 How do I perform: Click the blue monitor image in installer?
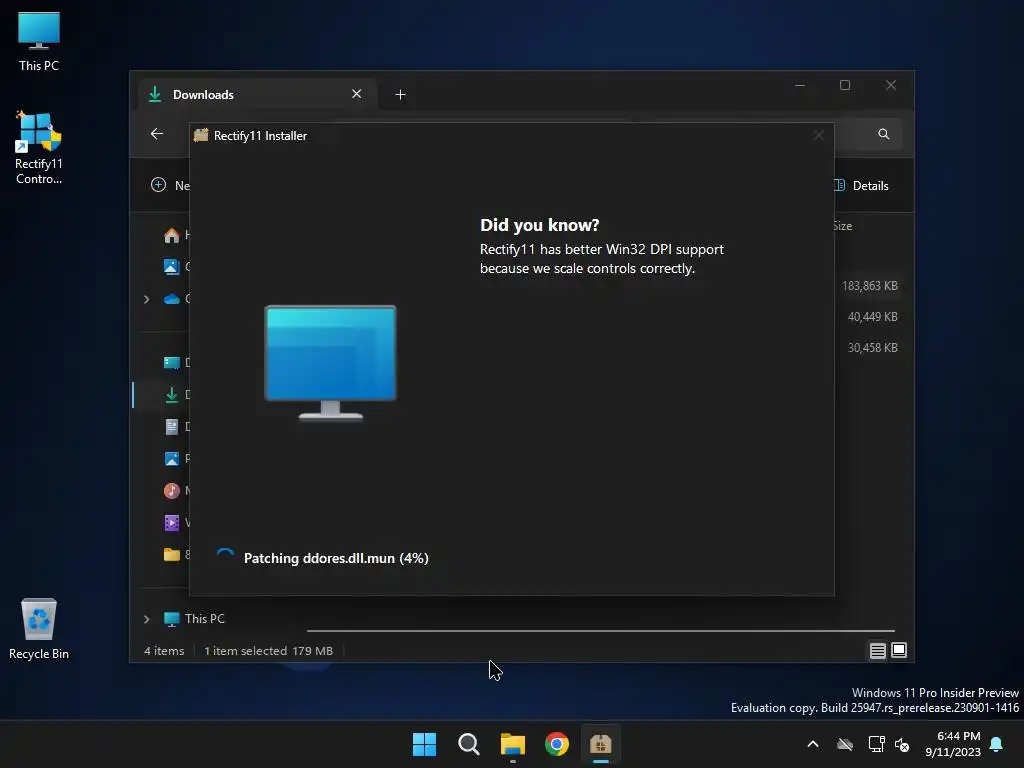(330, 362)
